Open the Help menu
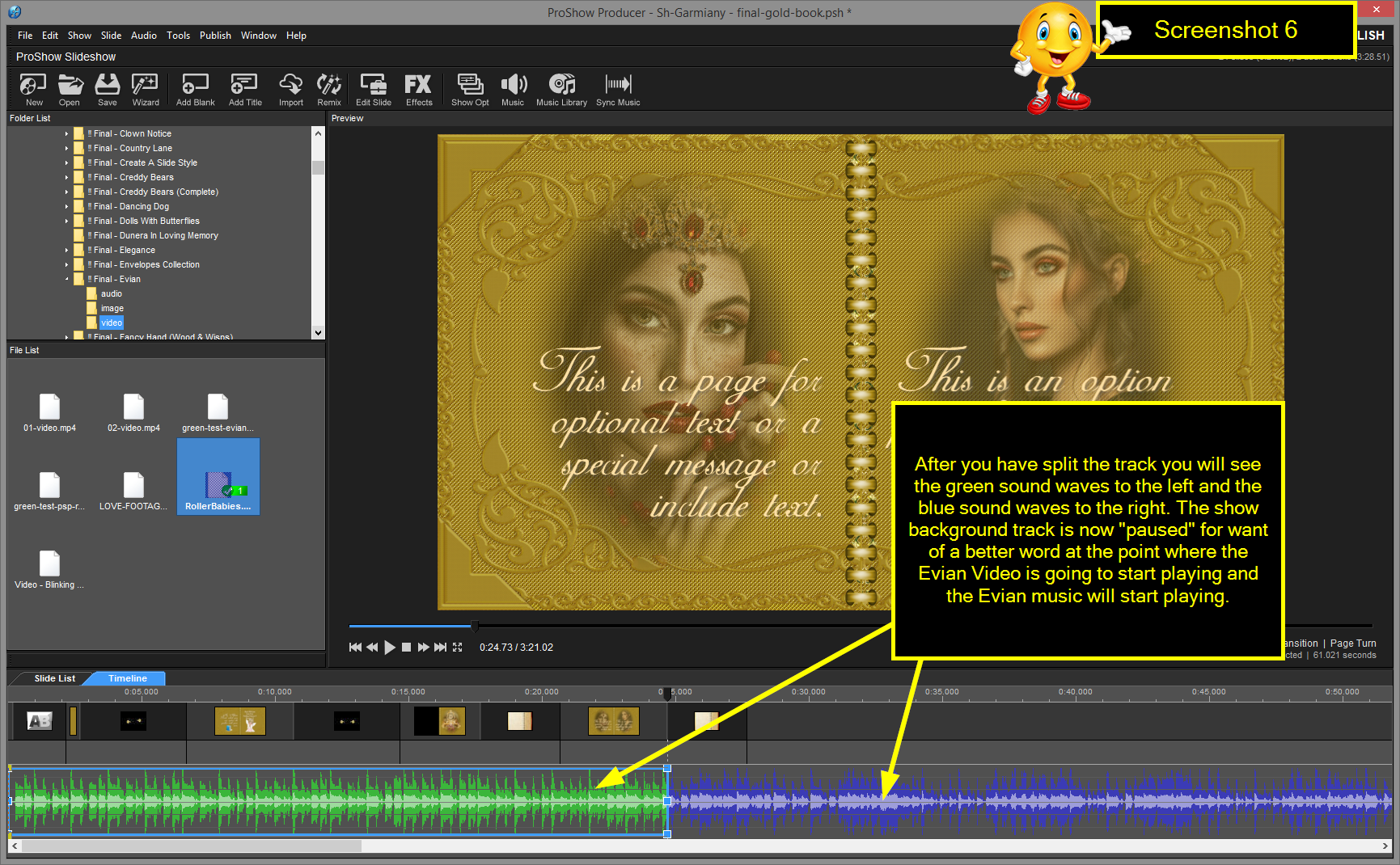 click(x=296, y=36)
